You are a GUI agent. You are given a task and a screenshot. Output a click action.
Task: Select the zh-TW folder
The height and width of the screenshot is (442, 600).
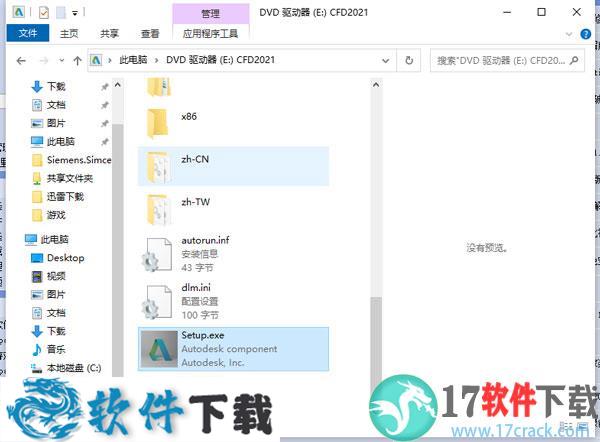click(x=233, y=209)
